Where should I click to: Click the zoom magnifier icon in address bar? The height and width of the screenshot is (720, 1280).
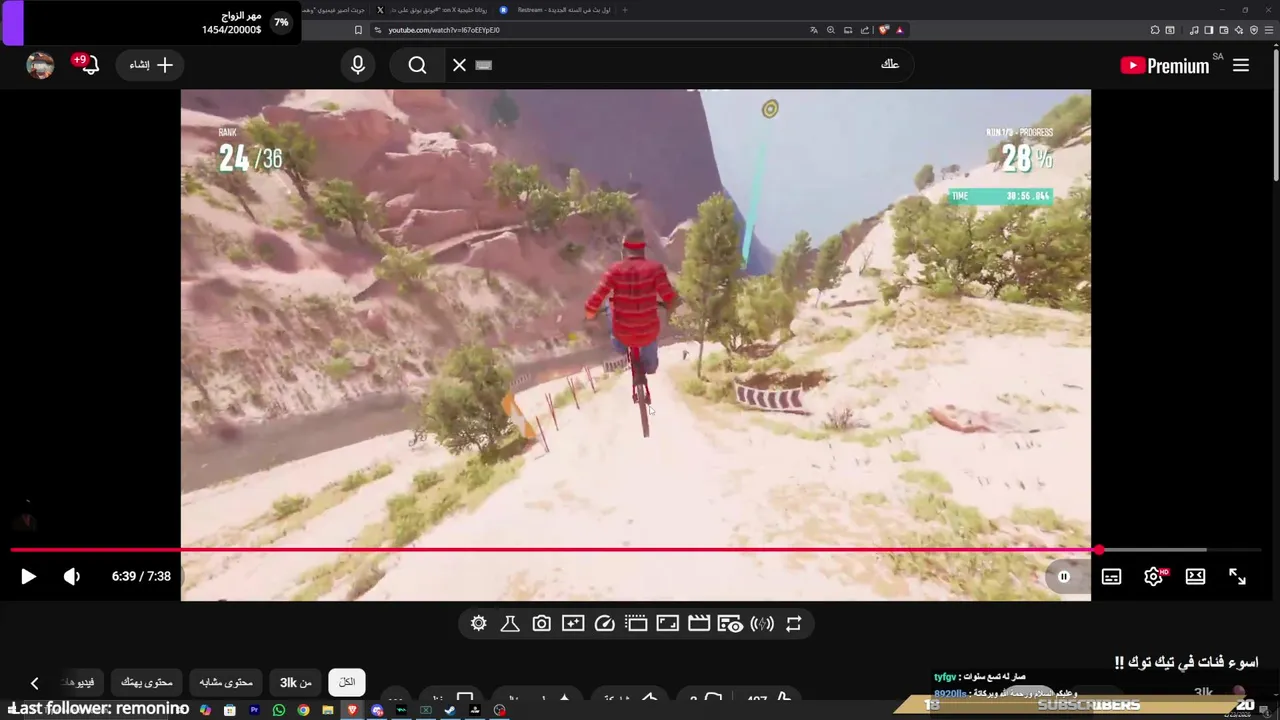831,30
